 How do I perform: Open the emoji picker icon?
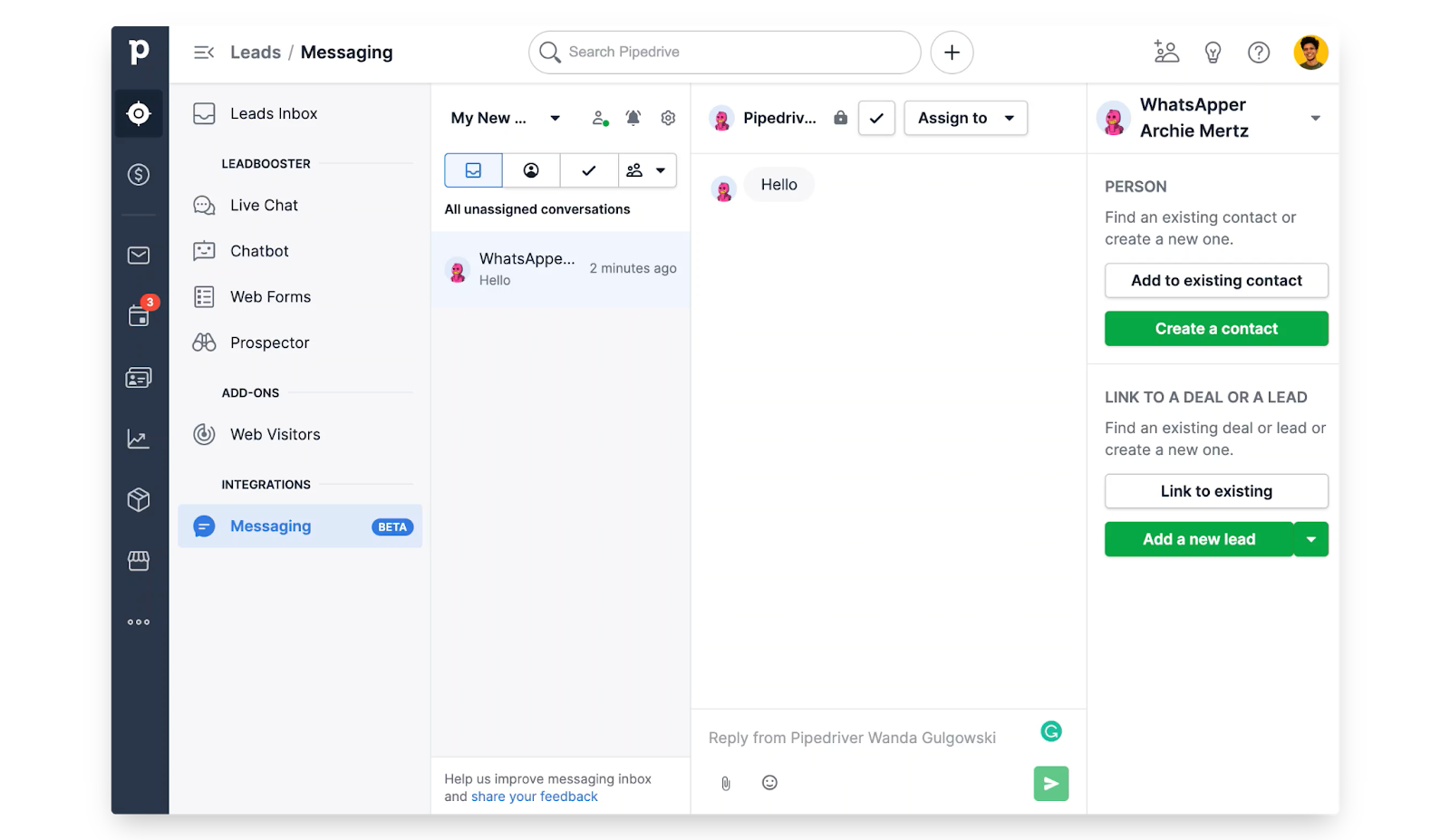tap(769, 783)
